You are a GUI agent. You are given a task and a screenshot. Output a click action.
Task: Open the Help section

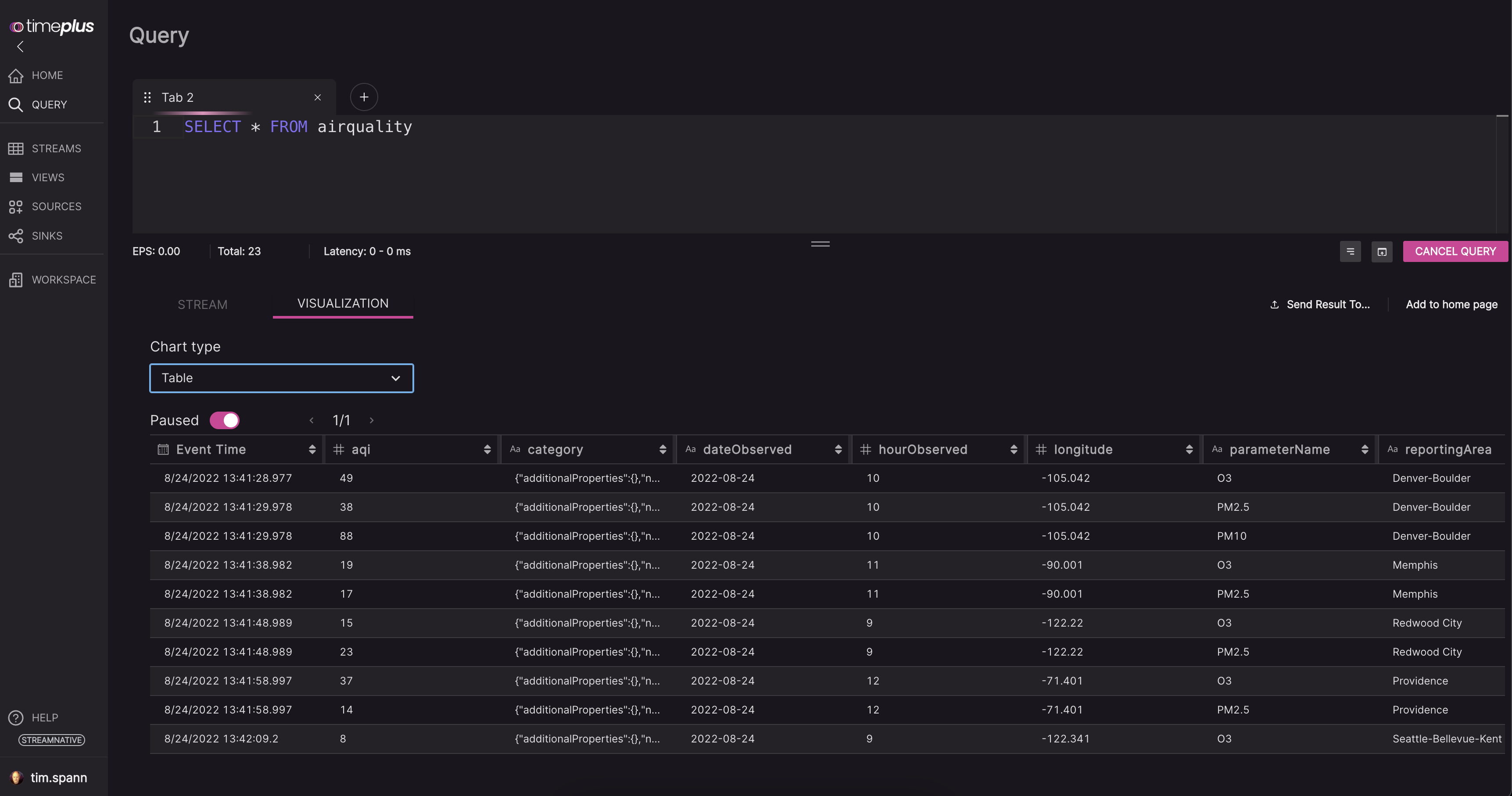44,718
